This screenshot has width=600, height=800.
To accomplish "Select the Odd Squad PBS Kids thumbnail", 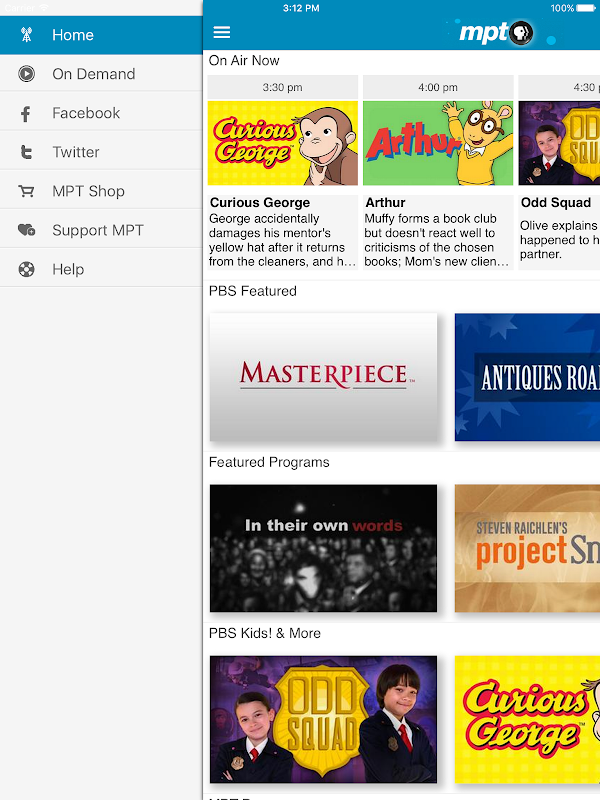I will (323, 718).
